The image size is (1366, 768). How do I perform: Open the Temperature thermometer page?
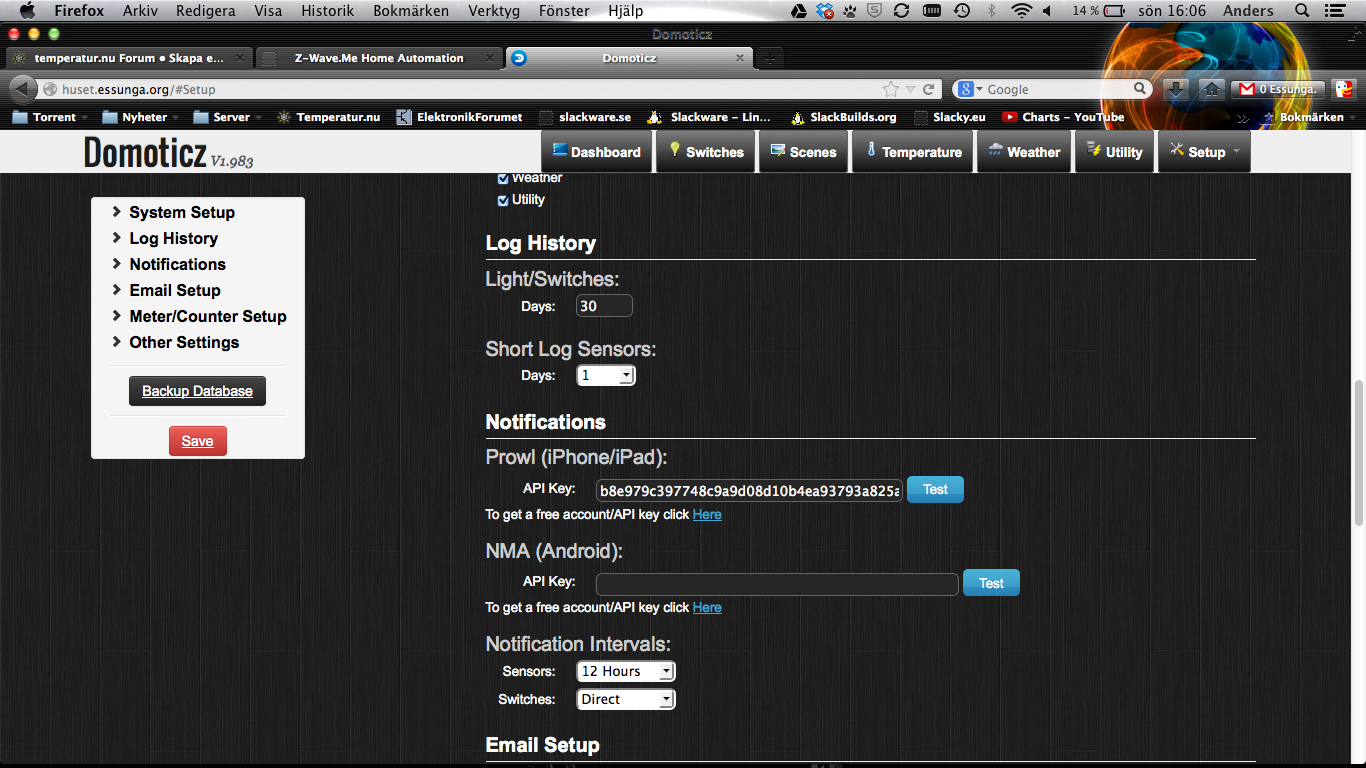click(x=912, y=152)
